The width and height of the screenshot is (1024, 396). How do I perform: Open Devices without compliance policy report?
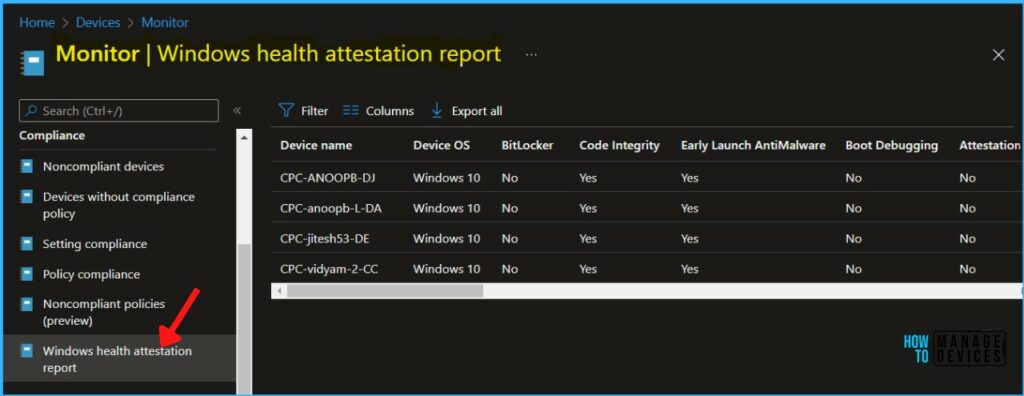[119, 205]
